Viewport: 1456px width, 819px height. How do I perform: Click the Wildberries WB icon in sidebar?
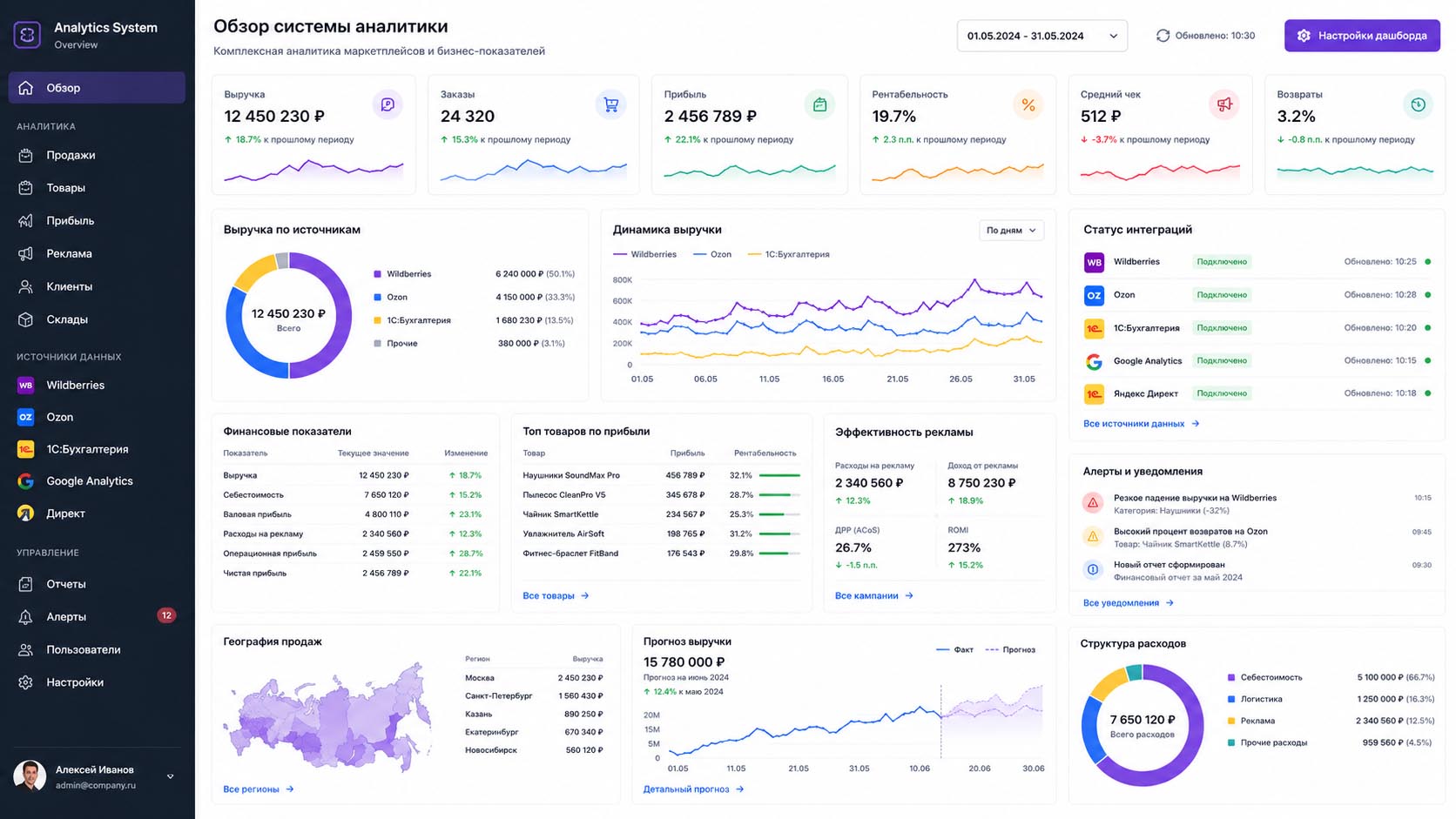point(26,385)
